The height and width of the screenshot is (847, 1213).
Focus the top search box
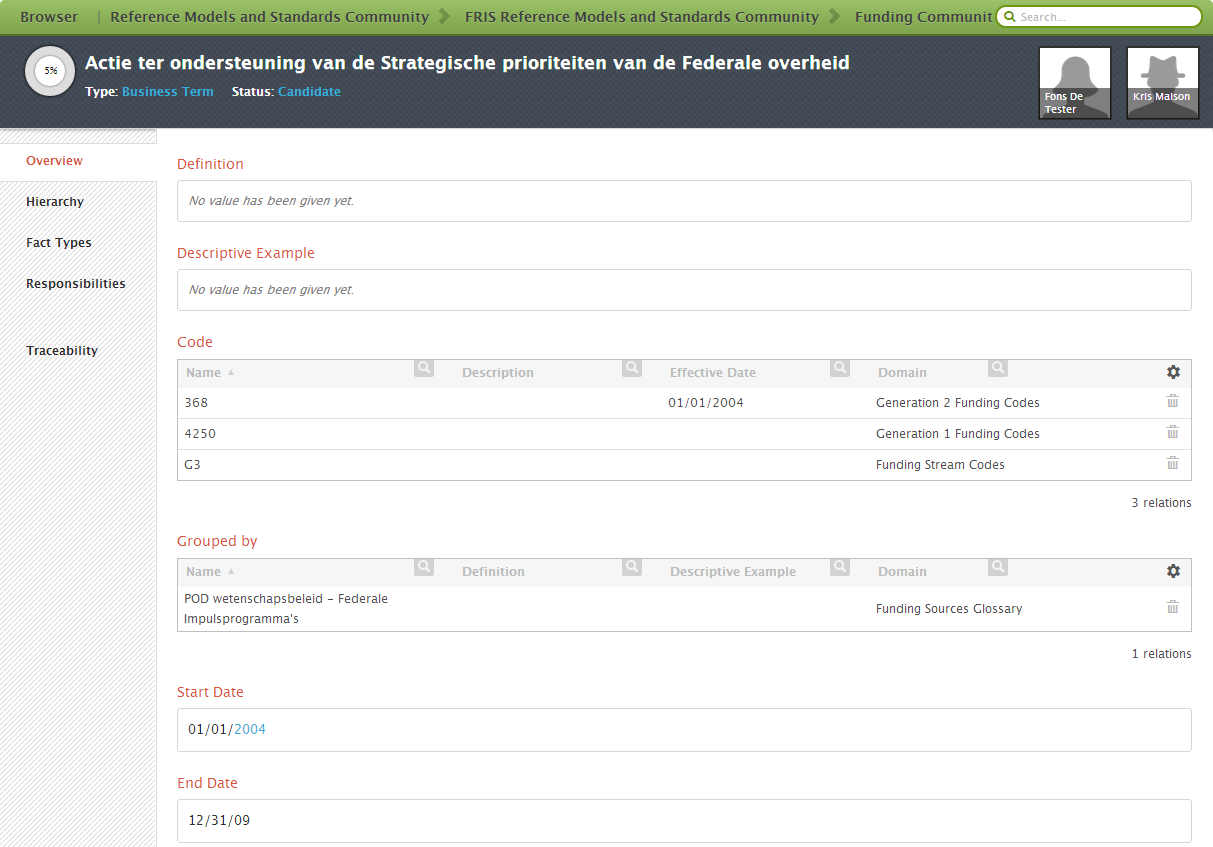(1099, 17)
